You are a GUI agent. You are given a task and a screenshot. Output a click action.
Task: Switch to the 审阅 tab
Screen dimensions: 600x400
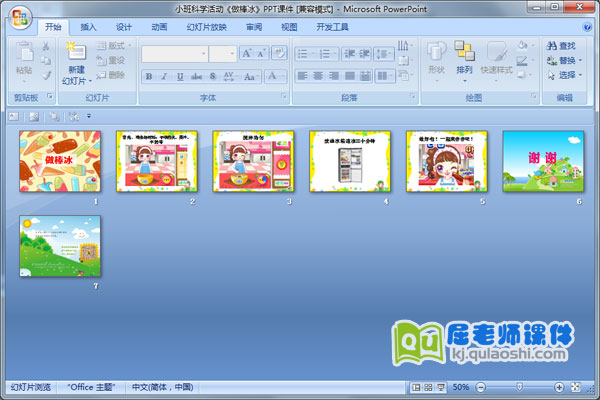pyautogui.click(x=254, y=27)
